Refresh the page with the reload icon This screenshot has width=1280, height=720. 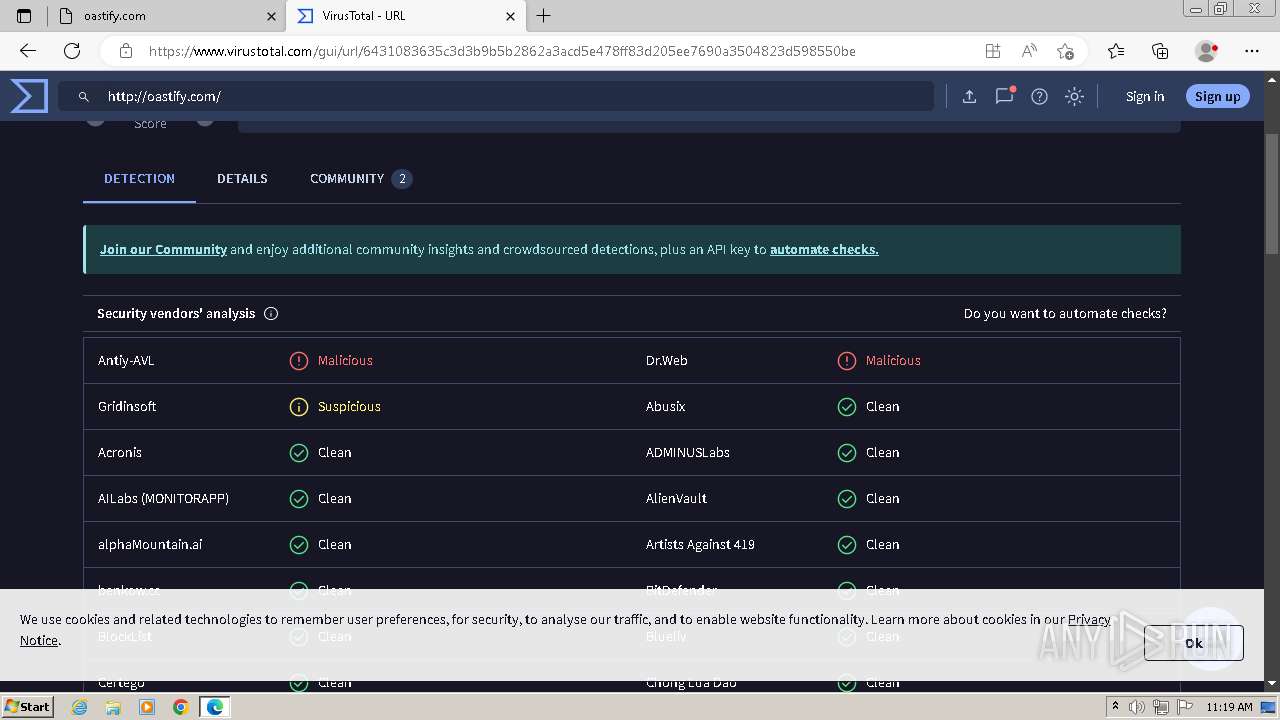tap(72, 51)
